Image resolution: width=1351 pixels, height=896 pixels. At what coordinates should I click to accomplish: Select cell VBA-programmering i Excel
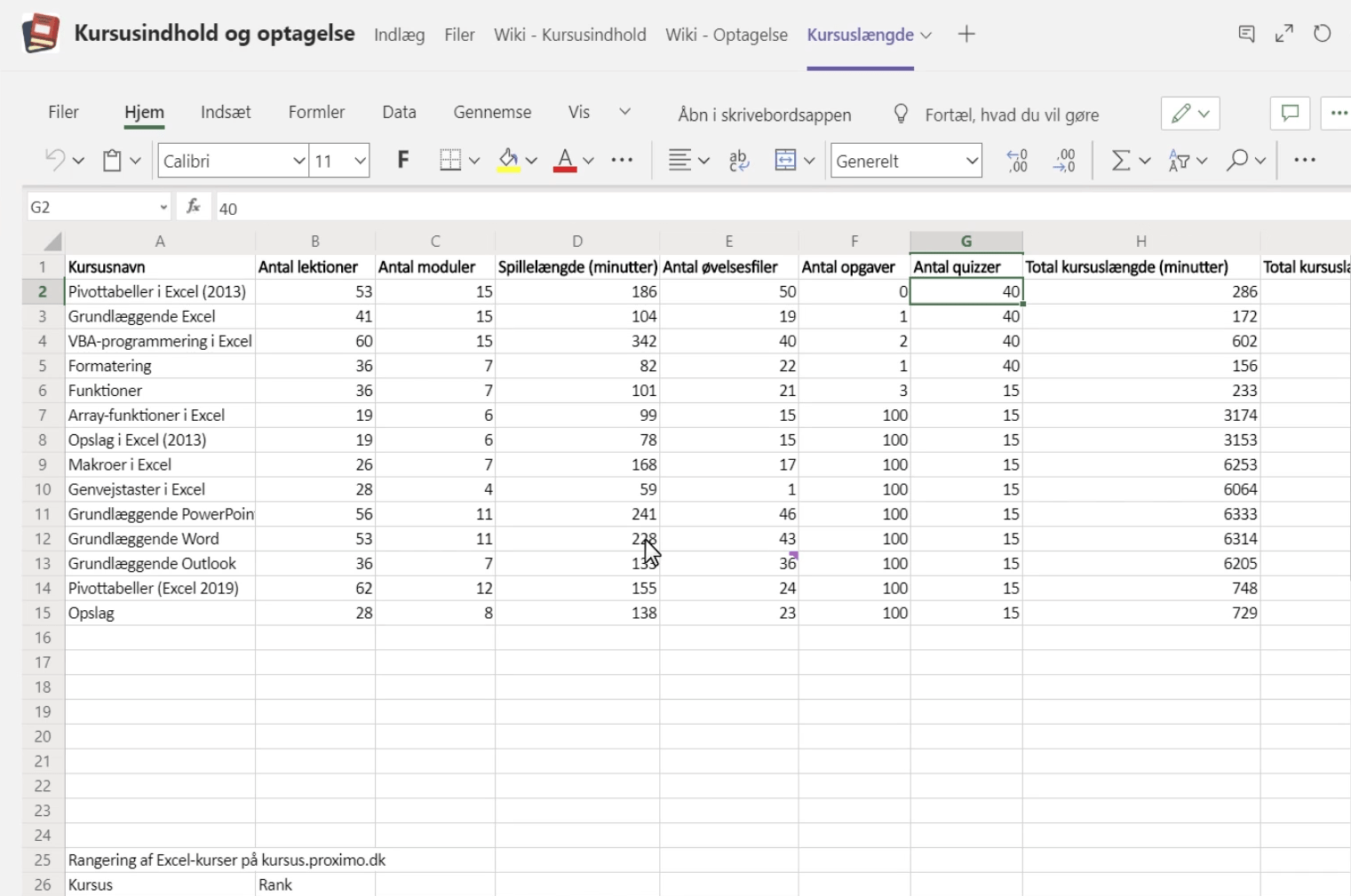[x=160, y=341]
